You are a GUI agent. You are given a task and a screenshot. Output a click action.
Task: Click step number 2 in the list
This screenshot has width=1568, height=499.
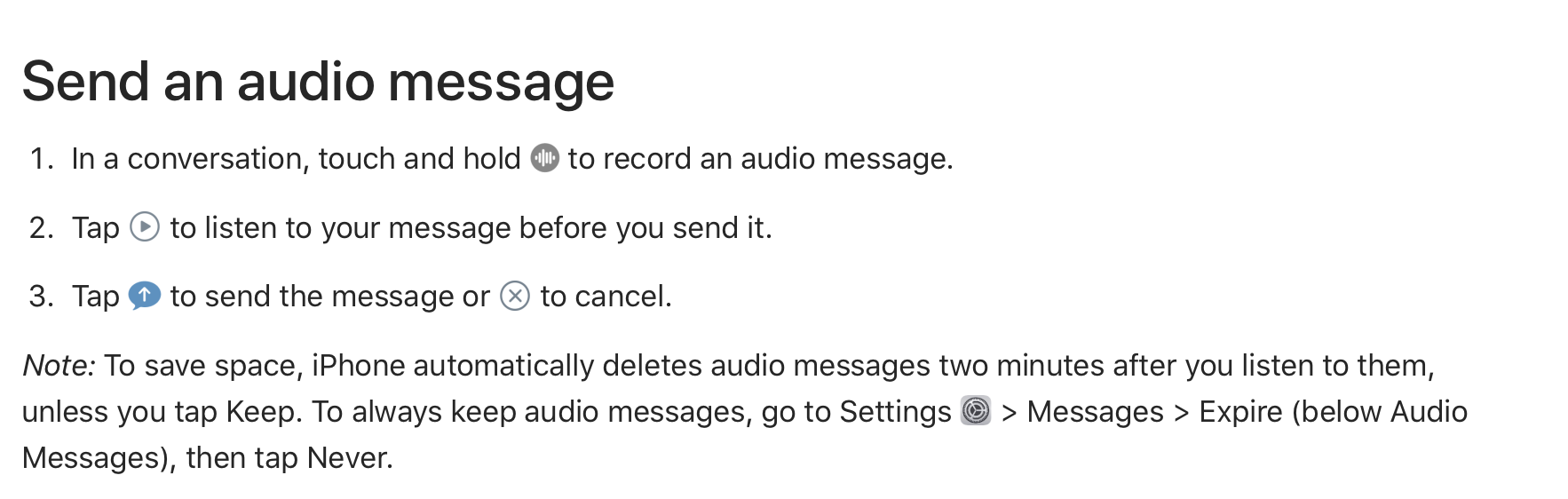coord(41,227)
